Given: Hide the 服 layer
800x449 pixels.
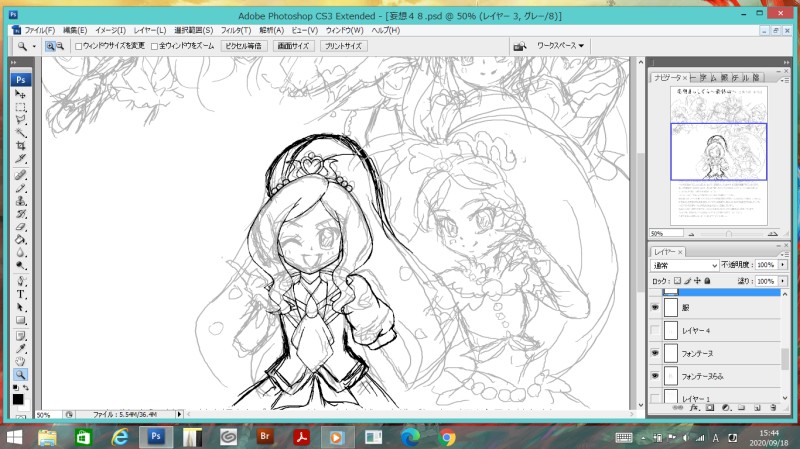Looking at the screenshot, I should [x=655, y=308].
